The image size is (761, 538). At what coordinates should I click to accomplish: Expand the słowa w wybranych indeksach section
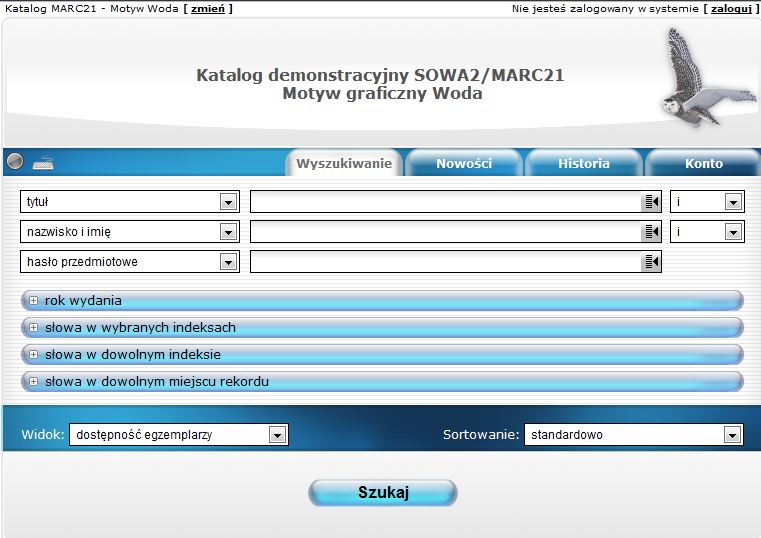[x=140, y=327]
